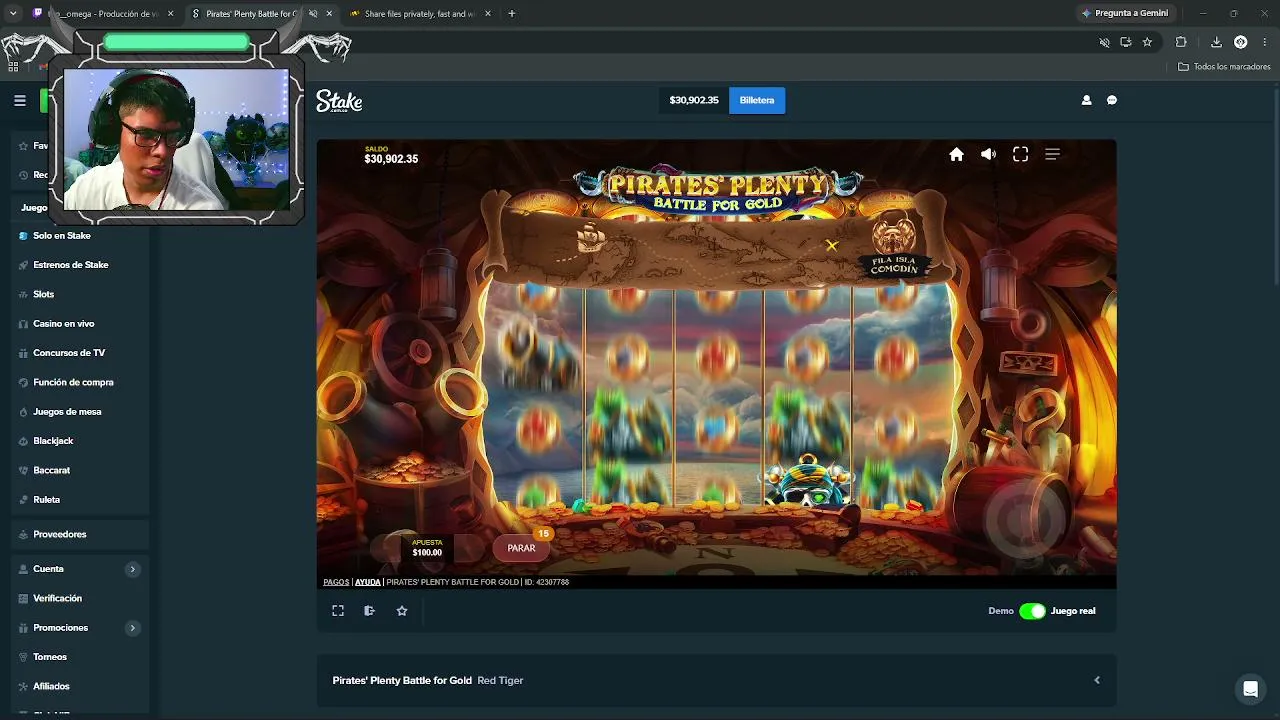Click the install/cast icon in address bar
Screen dimensions: 1280x720
1126,42
